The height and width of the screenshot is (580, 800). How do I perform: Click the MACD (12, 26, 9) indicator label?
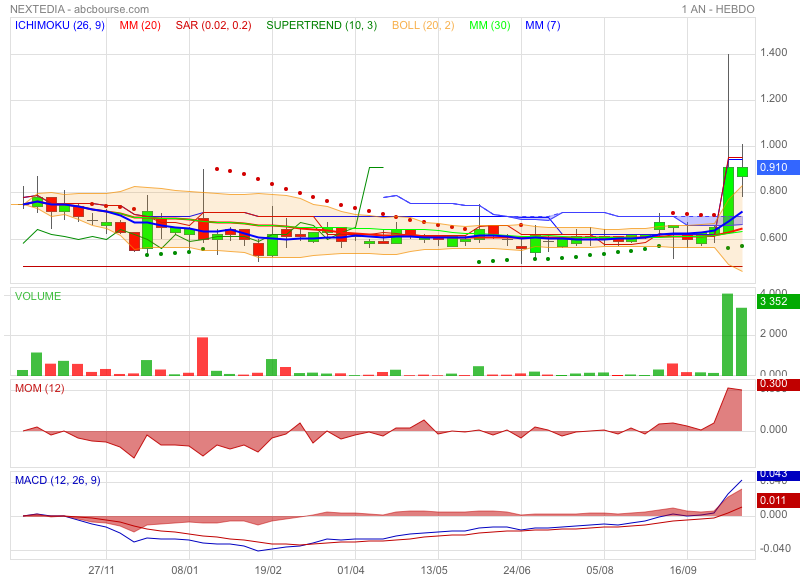[58, 480]
